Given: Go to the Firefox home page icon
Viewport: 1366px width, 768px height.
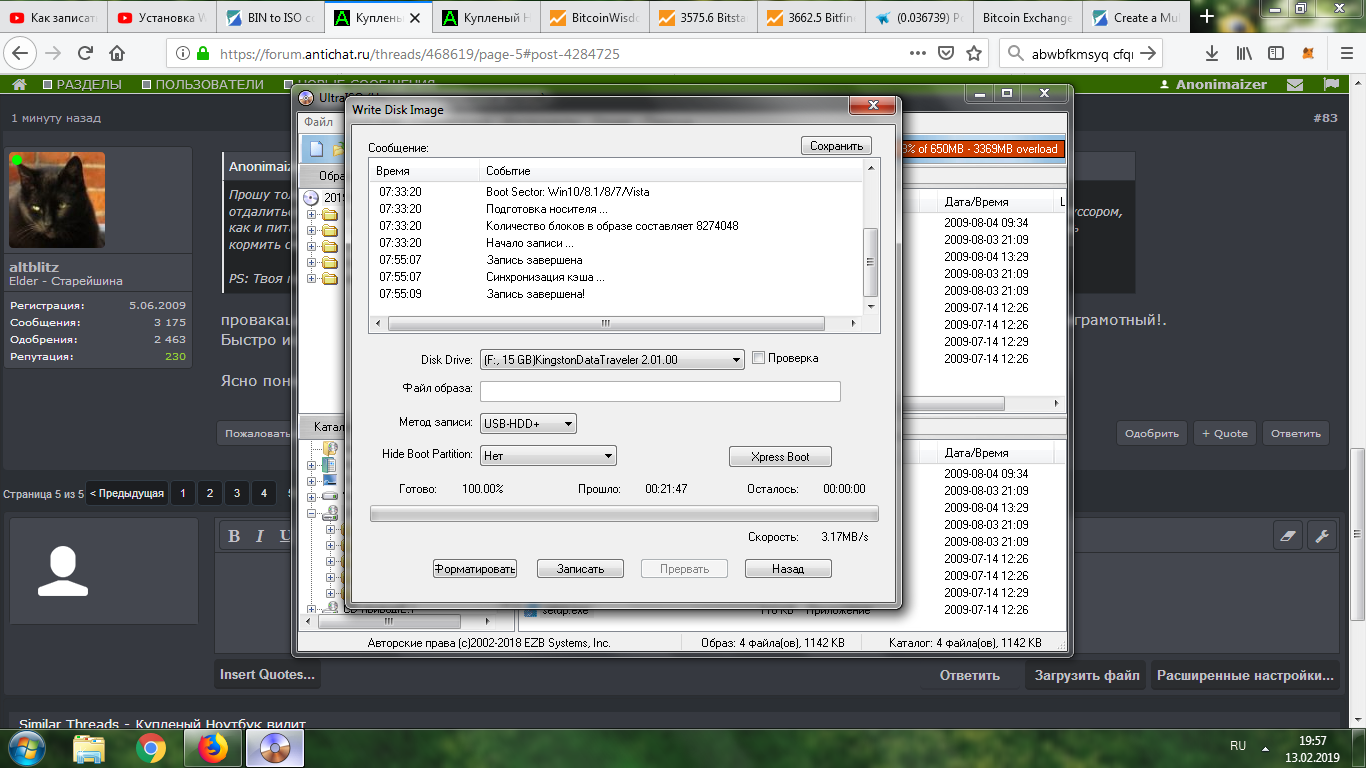Looking at the screenshot, I should [117, 53].
